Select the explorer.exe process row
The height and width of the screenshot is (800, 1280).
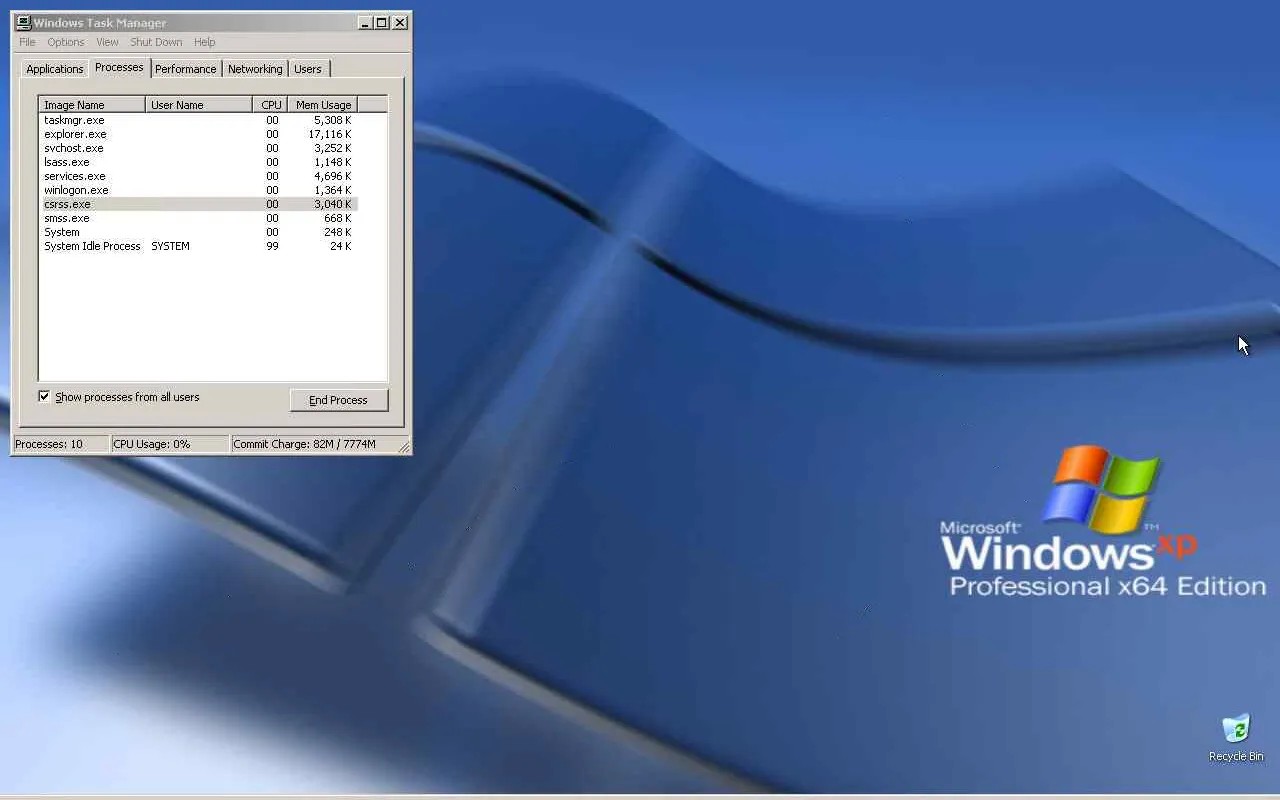coord(198,134)
